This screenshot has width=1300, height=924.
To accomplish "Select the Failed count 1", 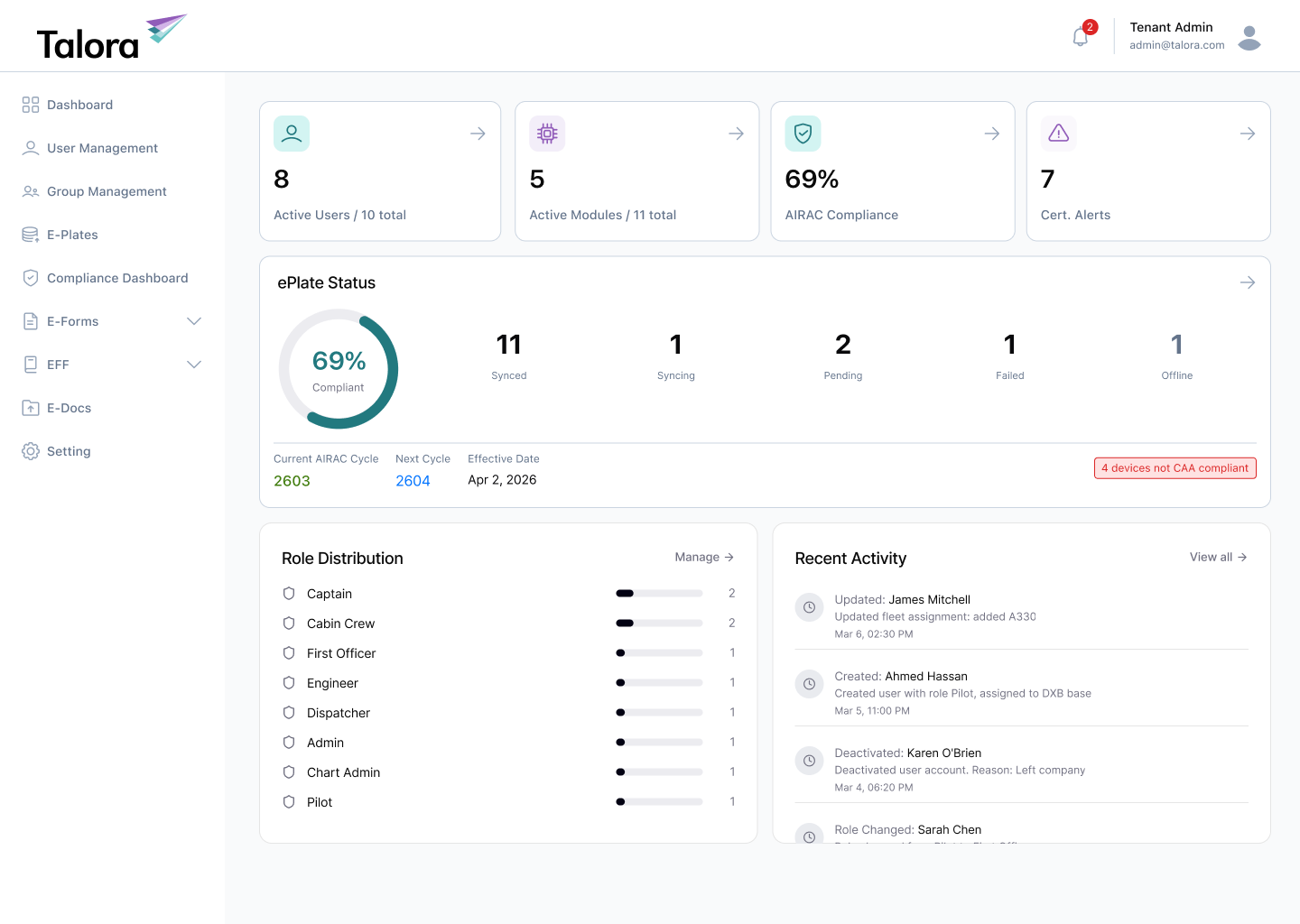I will click(x=1010, y=345).
